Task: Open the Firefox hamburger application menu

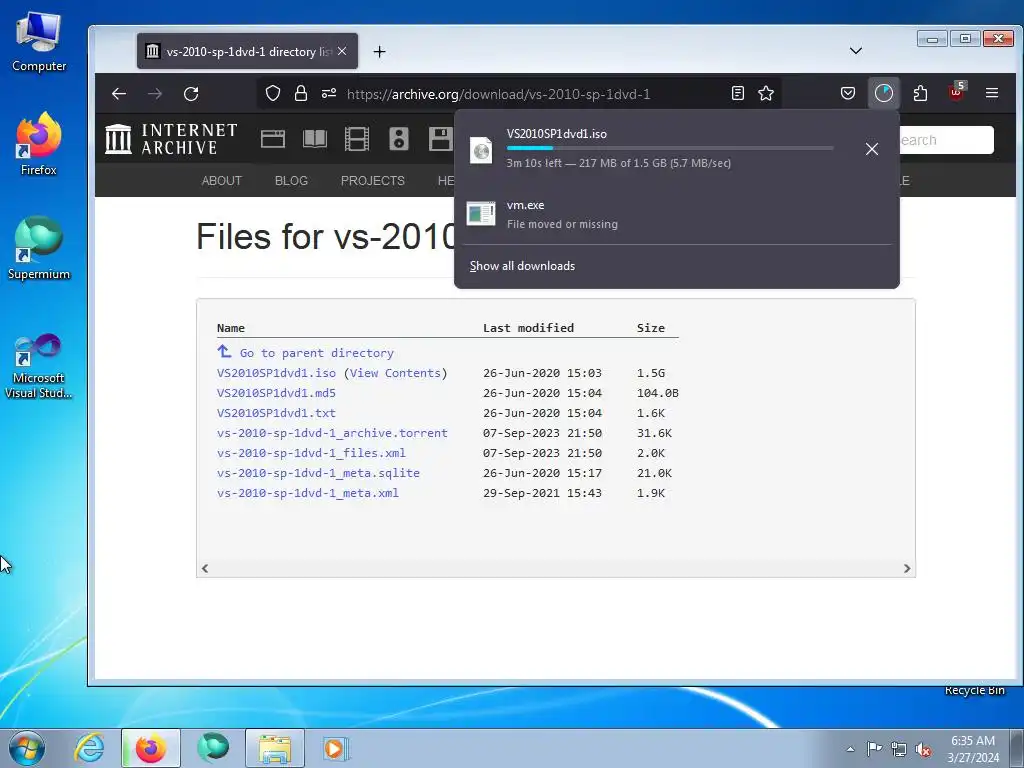Action: tap(992, 93)
